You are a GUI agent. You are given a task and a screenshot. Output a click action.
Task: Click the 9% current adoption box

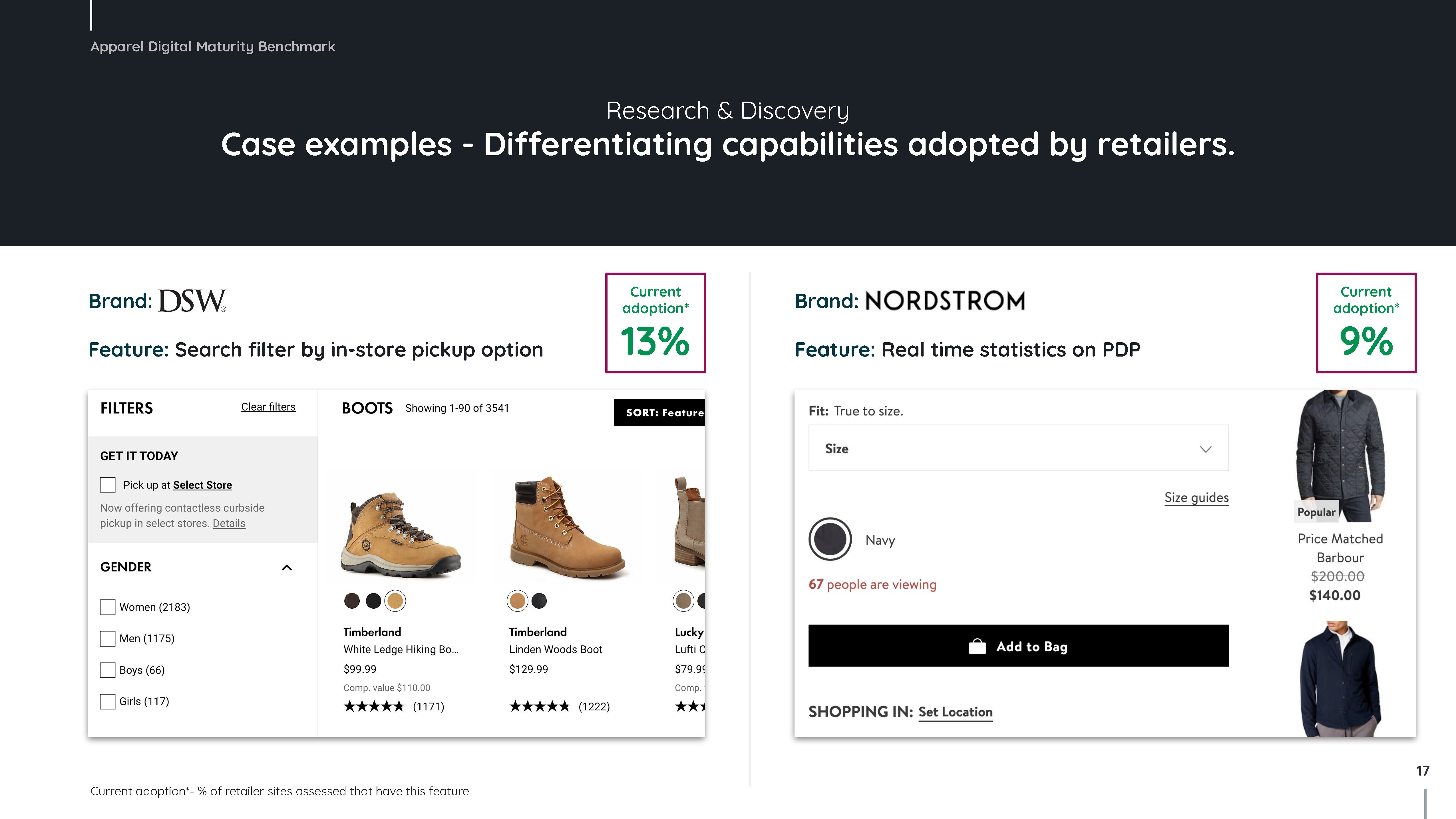pos(1366,323)
